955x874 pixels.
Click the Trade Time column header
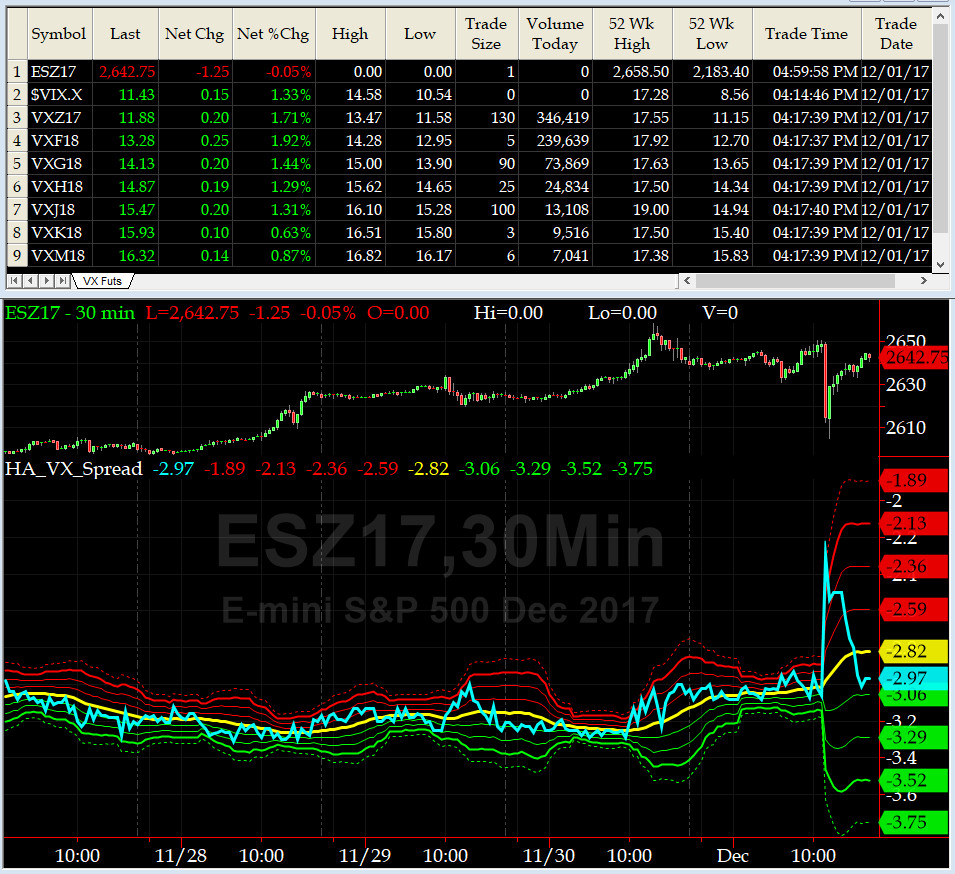[807, 34]
